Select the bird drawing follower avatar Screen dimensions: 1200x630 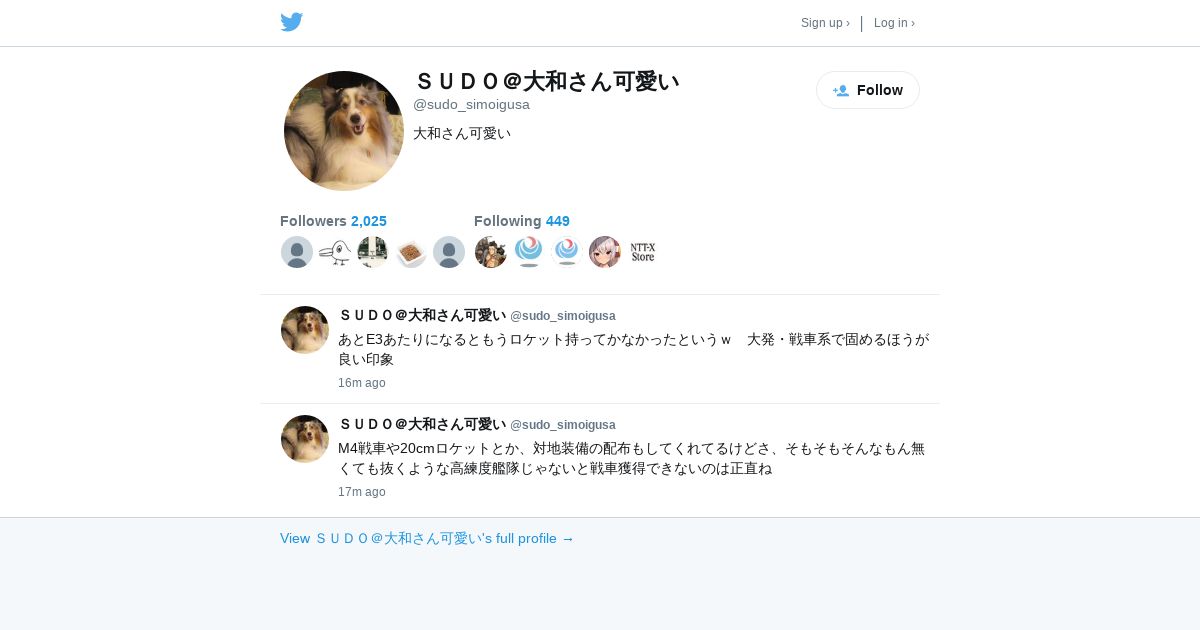[x=335, y=252]
